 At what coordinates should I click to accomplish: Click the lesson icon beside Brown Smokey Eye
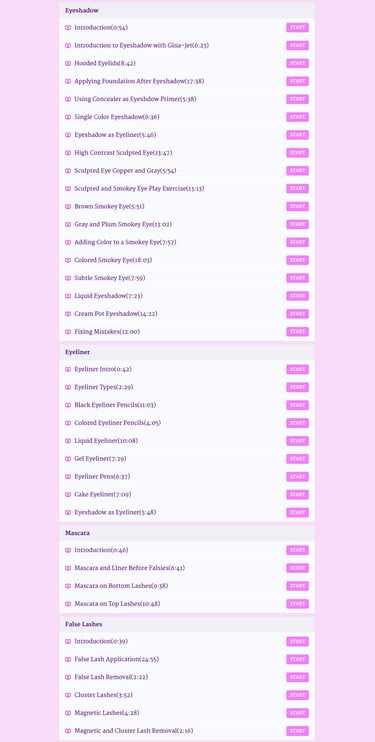tap(68, 207)
